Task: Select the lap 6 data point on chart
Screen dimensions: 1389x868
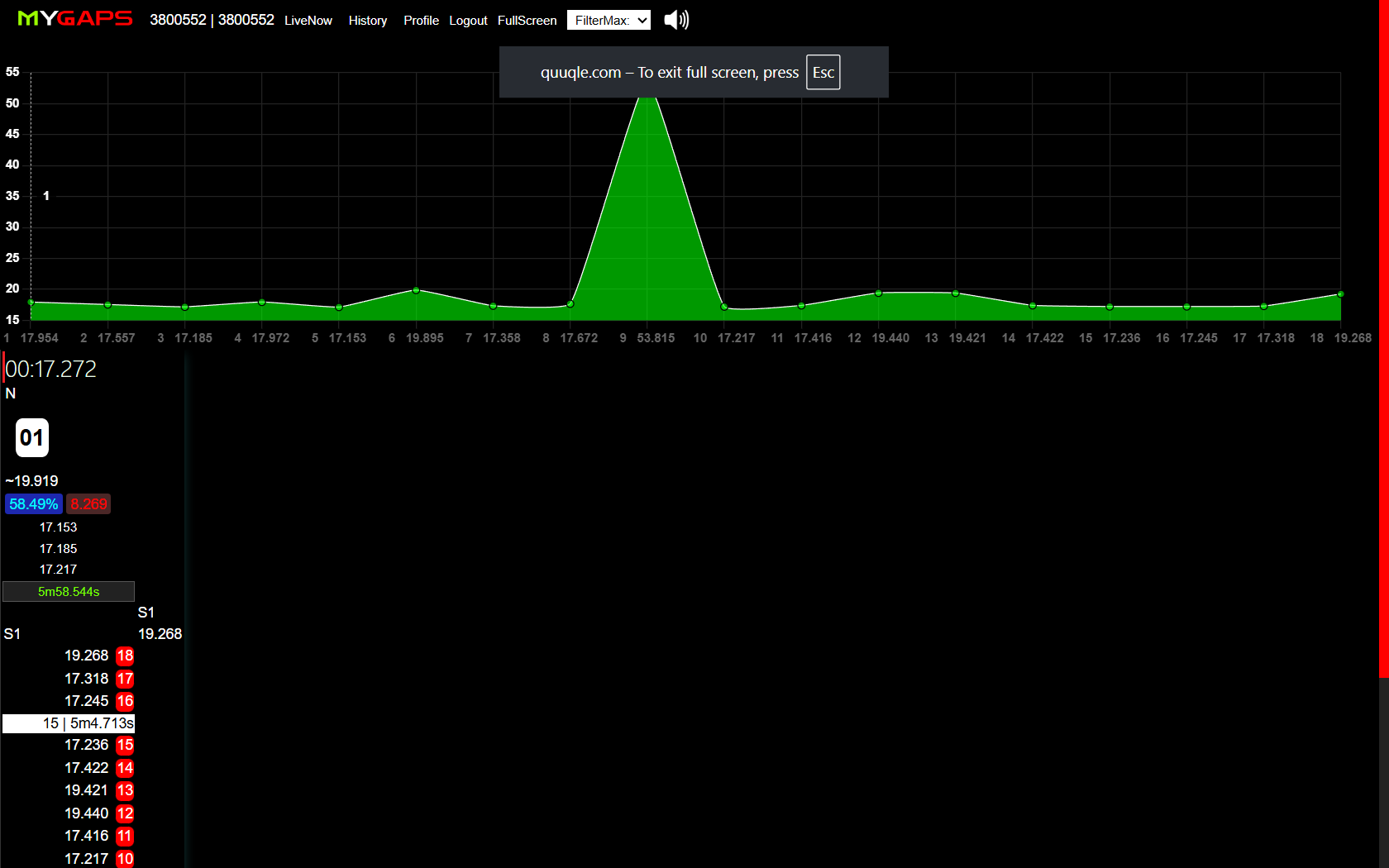Action: point(416,290)
